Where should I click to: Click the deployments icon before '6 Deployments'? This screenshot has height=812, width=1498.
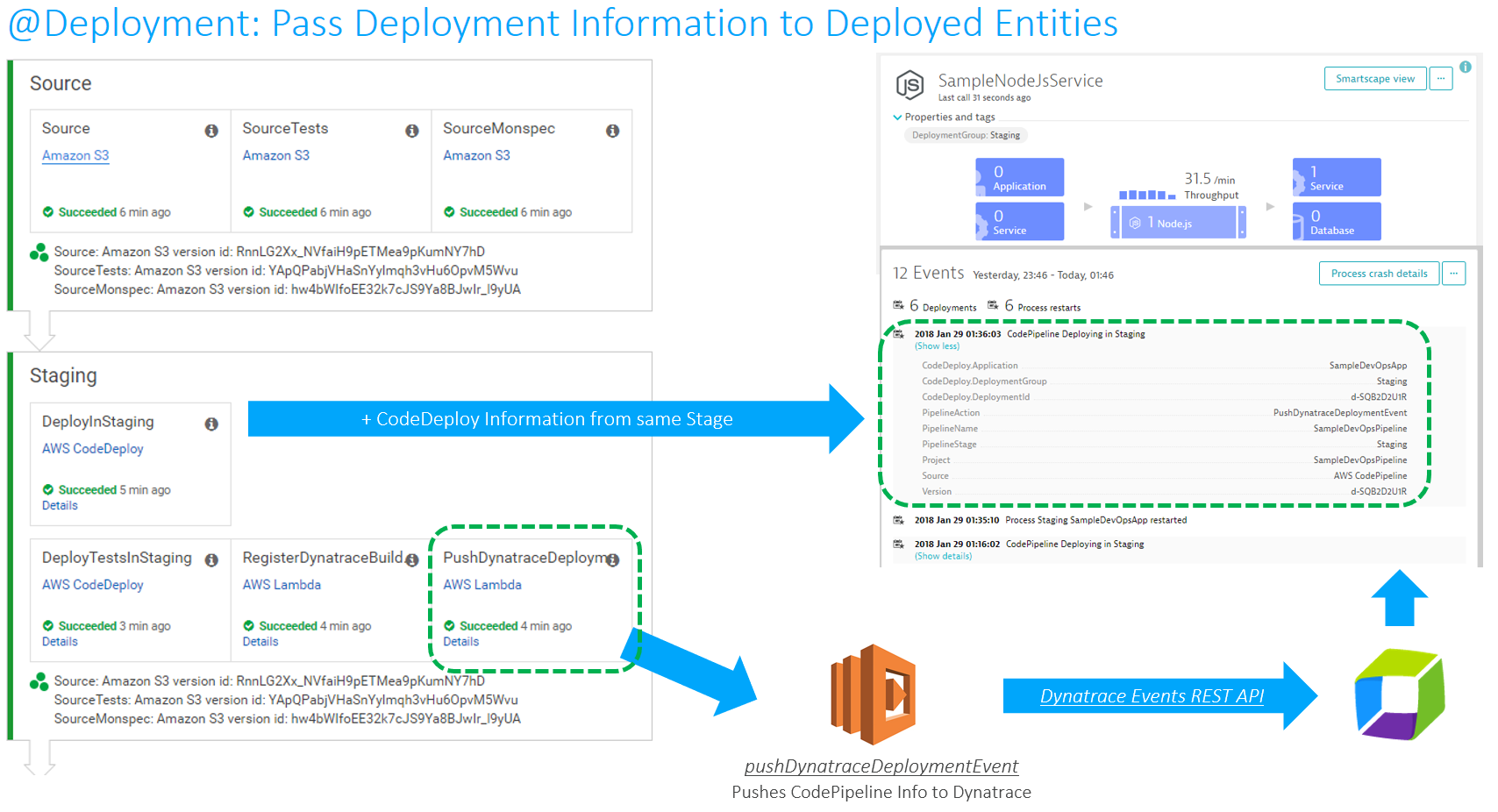click(x=898, y=306)
